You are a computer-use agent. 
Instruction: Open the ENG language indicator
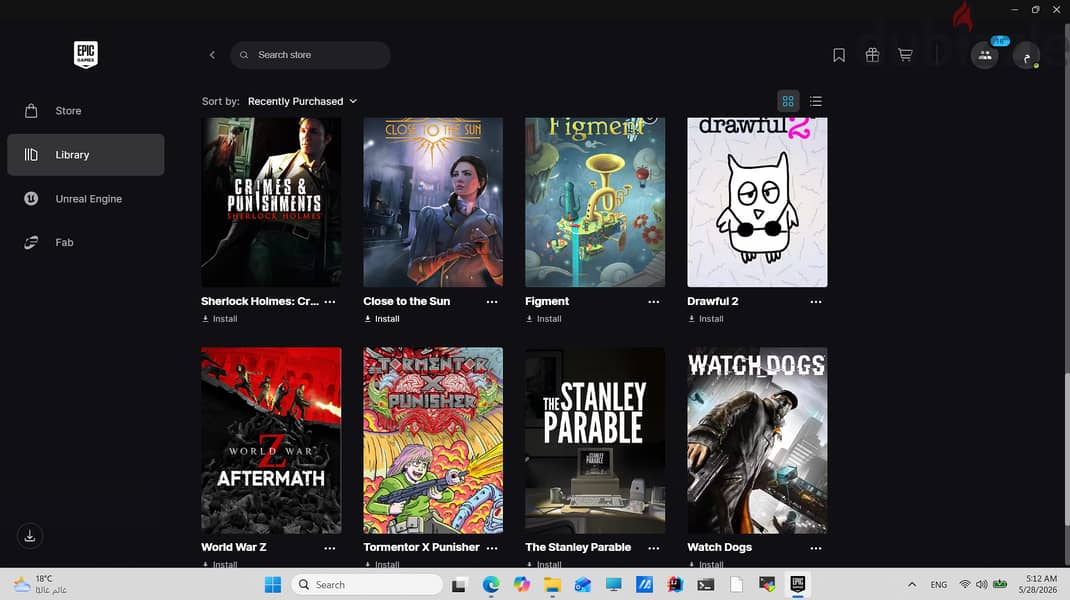pyautogui.click(x=939, y=585)
